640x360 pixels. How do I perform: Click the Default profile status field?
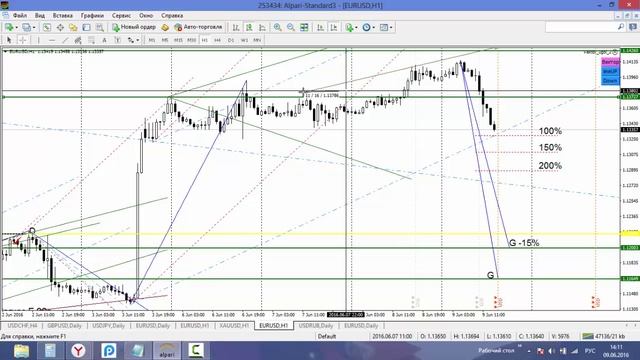click(327, 336)
